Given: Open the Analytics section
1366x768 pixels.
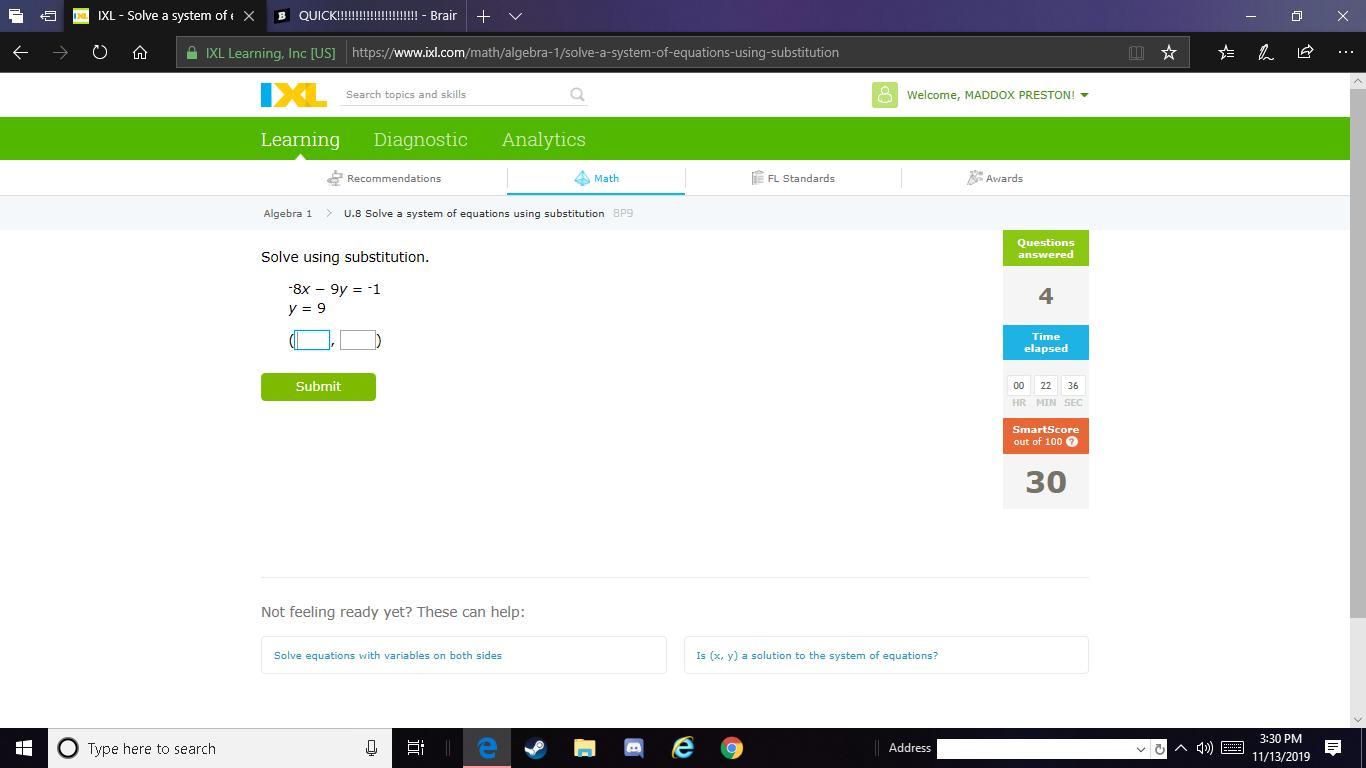Looking at the screenshot, I should pyautogui.click(x=543, y=139).
